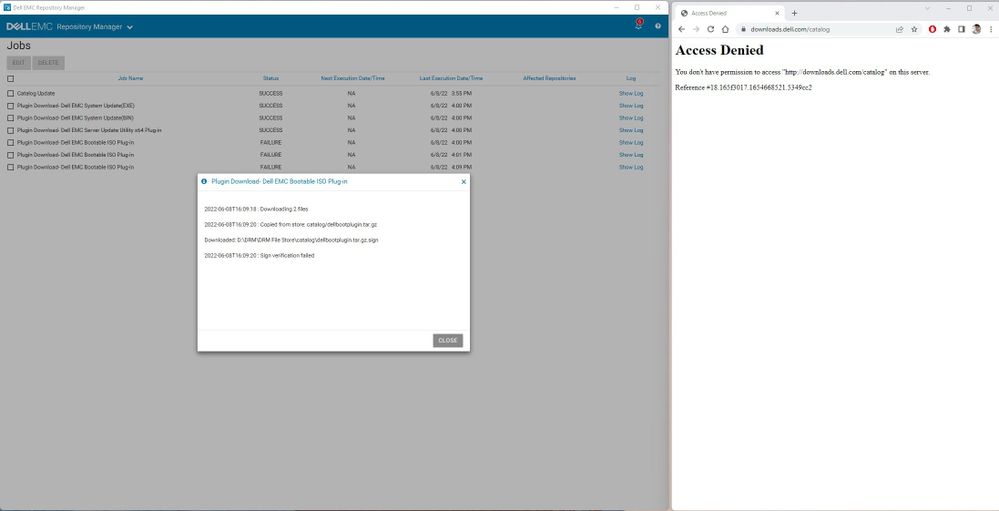Check the Server Update Utility x64 checkbox

pos(10,131)
